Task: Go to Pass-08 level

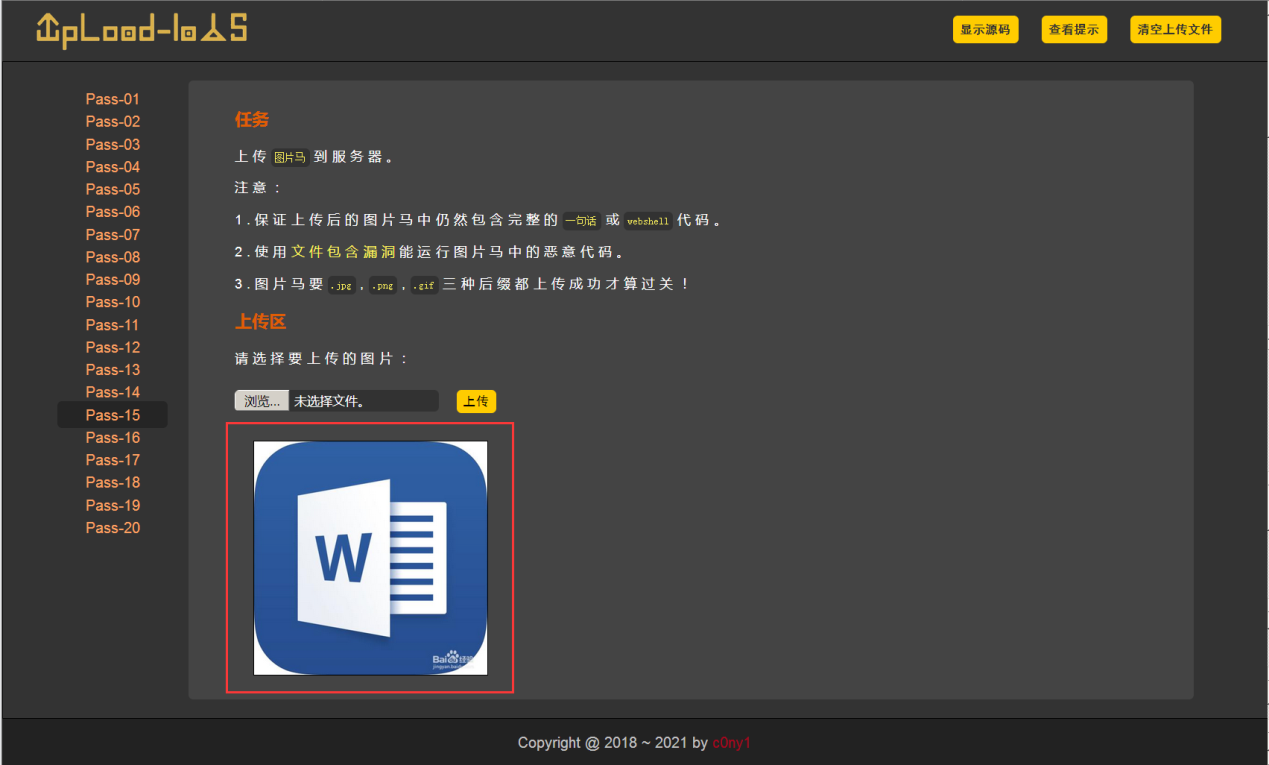Action: coord(113,257)
